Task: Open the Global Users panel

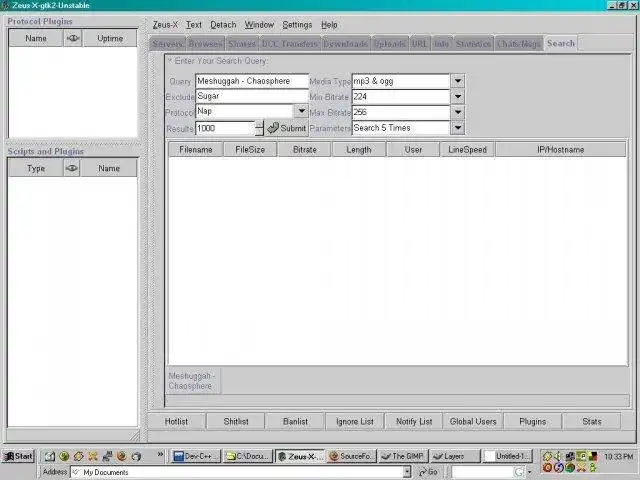Action: 473,421
